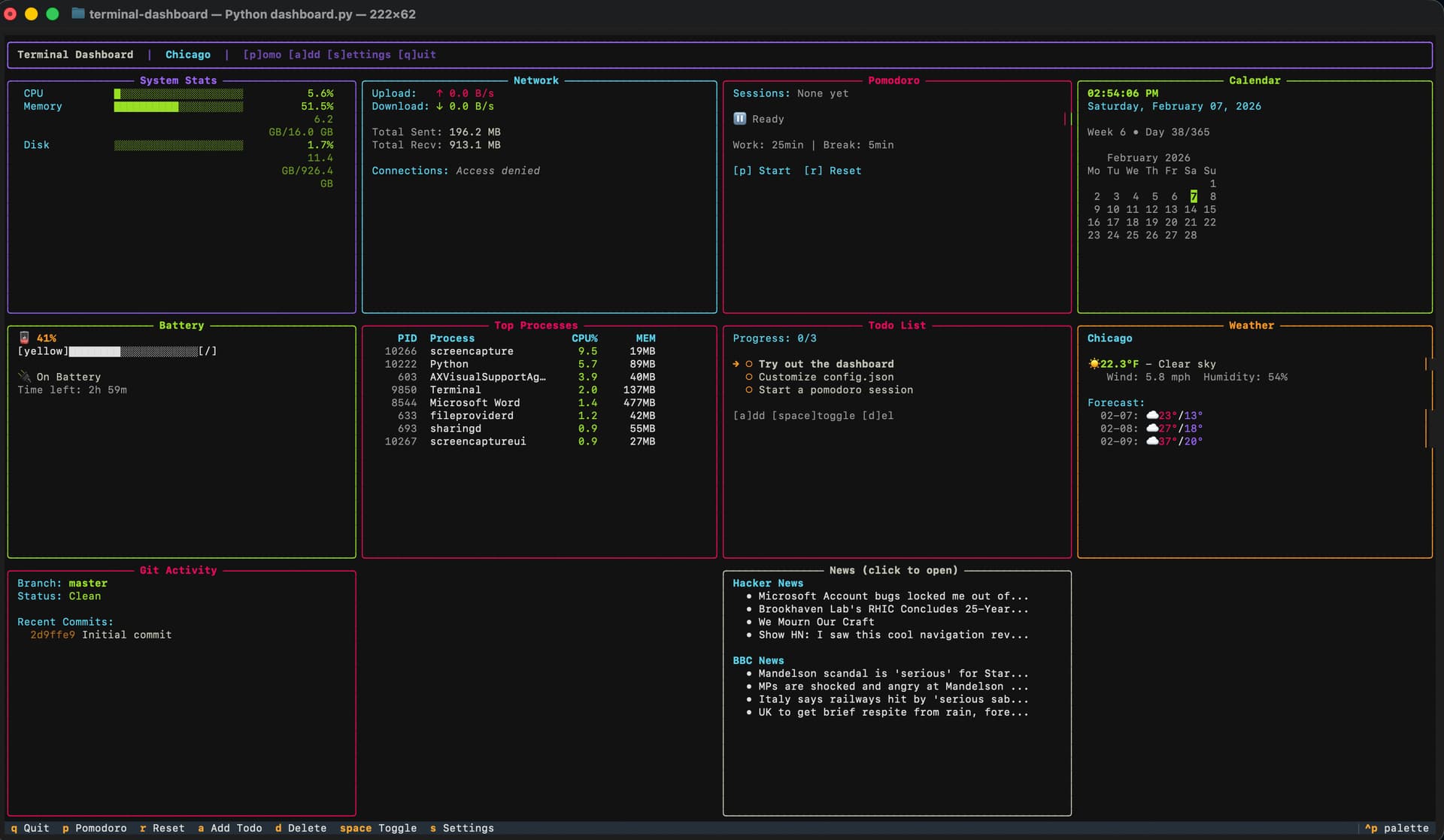Click the Memory usage bar
The height and width of the screenshot is (840, 1444).
178,106
